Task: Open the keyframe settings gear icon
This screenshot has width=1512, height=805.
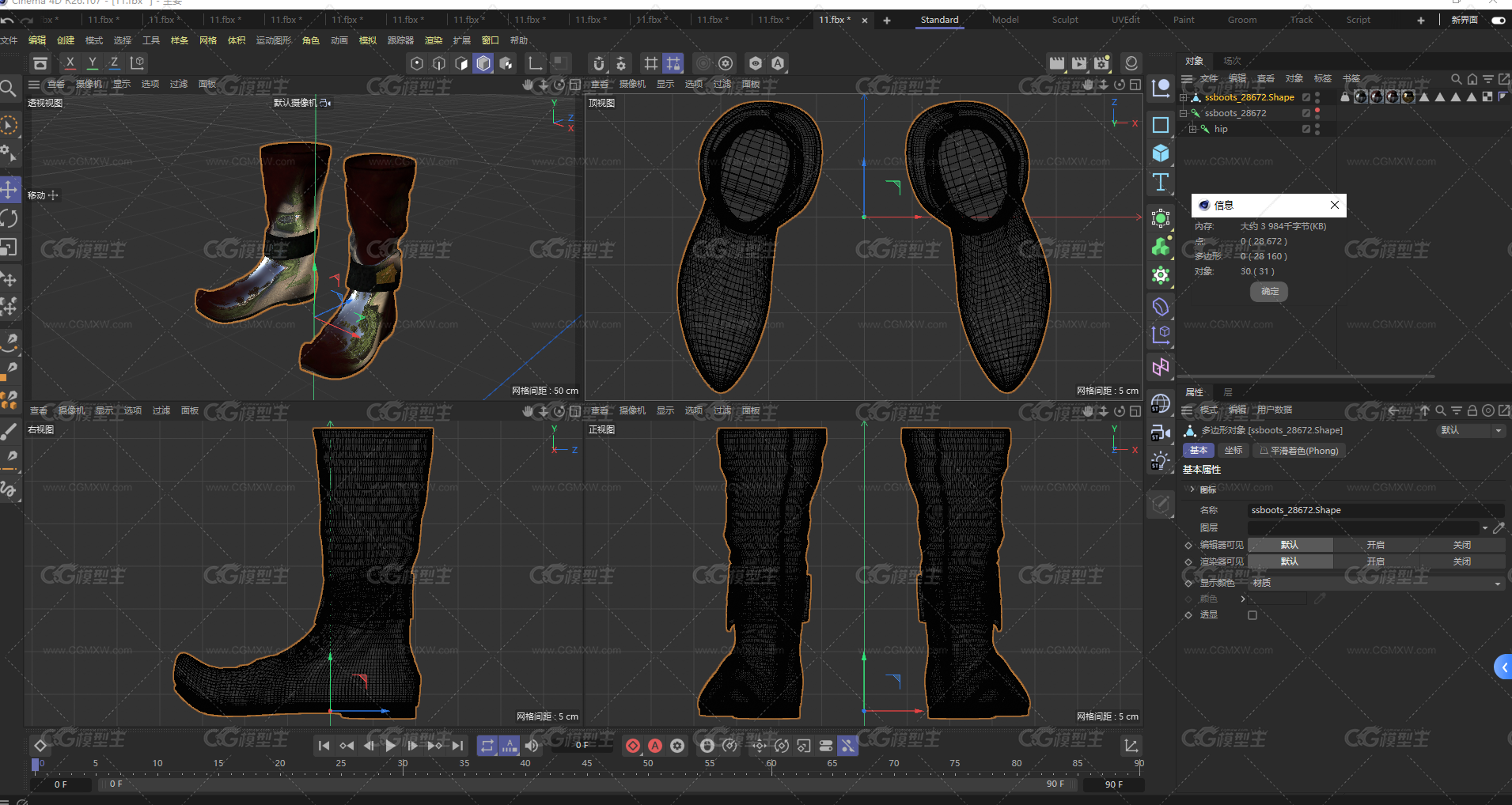Action: pyautogui.click(x=677, y=746)
